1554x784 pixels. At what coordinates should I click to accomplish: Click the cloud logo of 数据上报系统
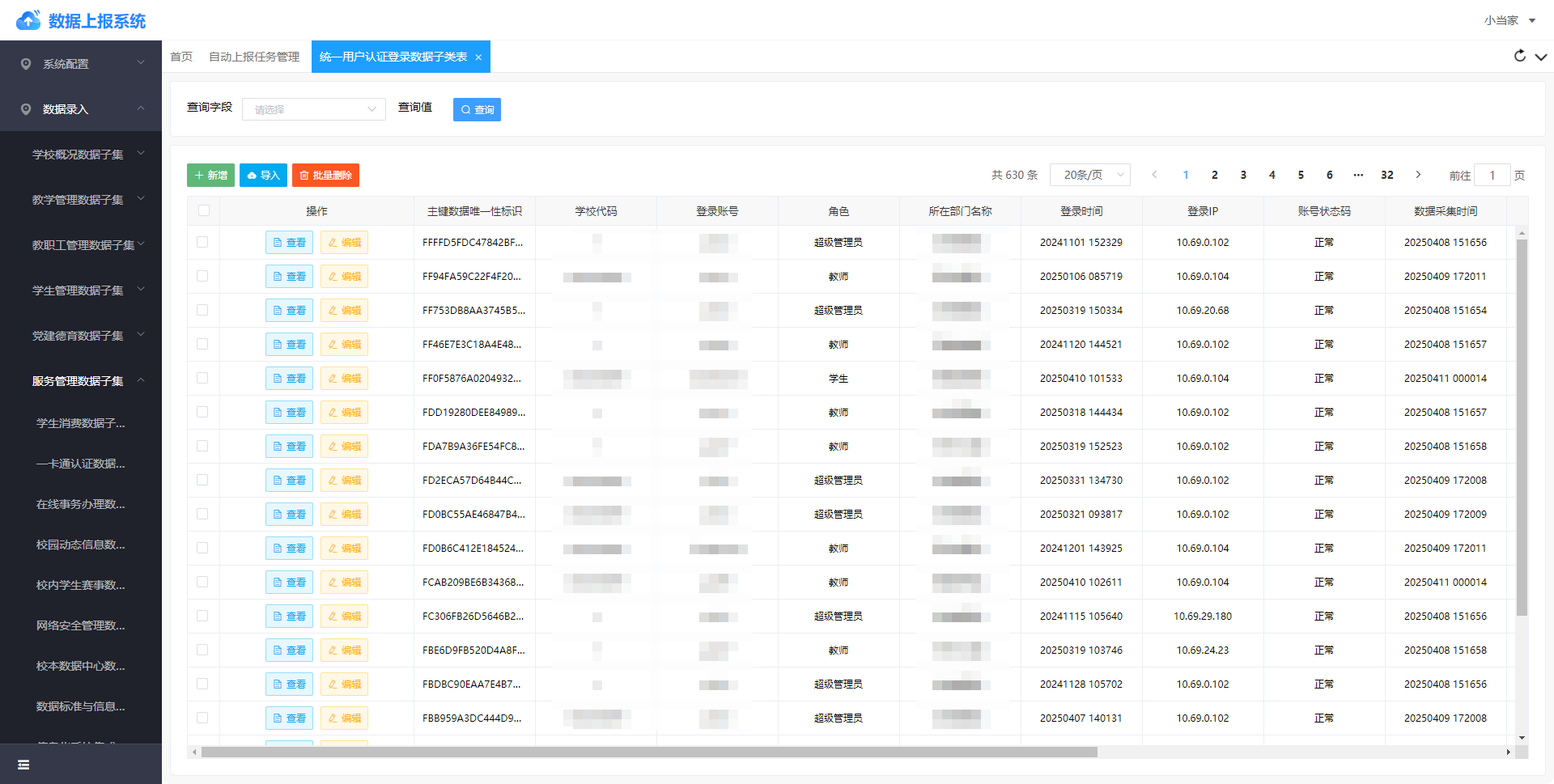[x=28, y=20]
